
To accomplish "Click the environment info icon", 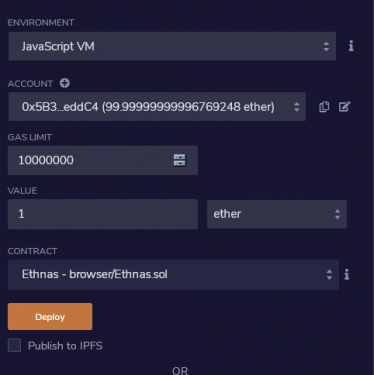I will pyautogui.click(x=351, y=46).
